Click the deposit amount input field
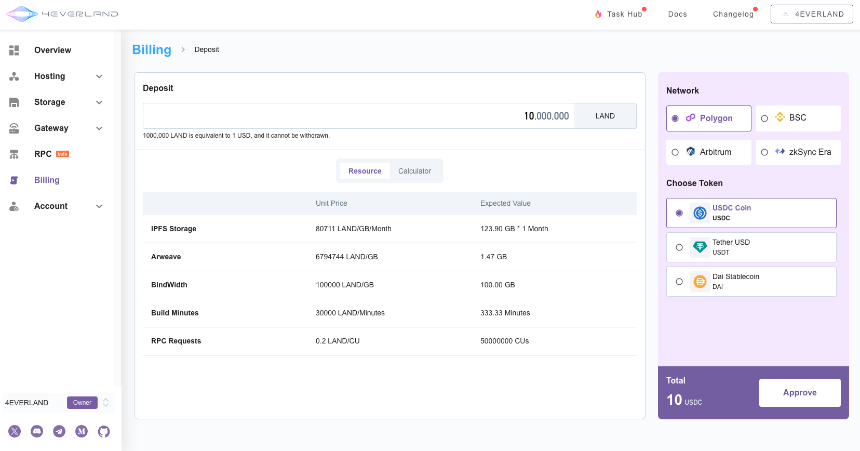 pos(359,116)
